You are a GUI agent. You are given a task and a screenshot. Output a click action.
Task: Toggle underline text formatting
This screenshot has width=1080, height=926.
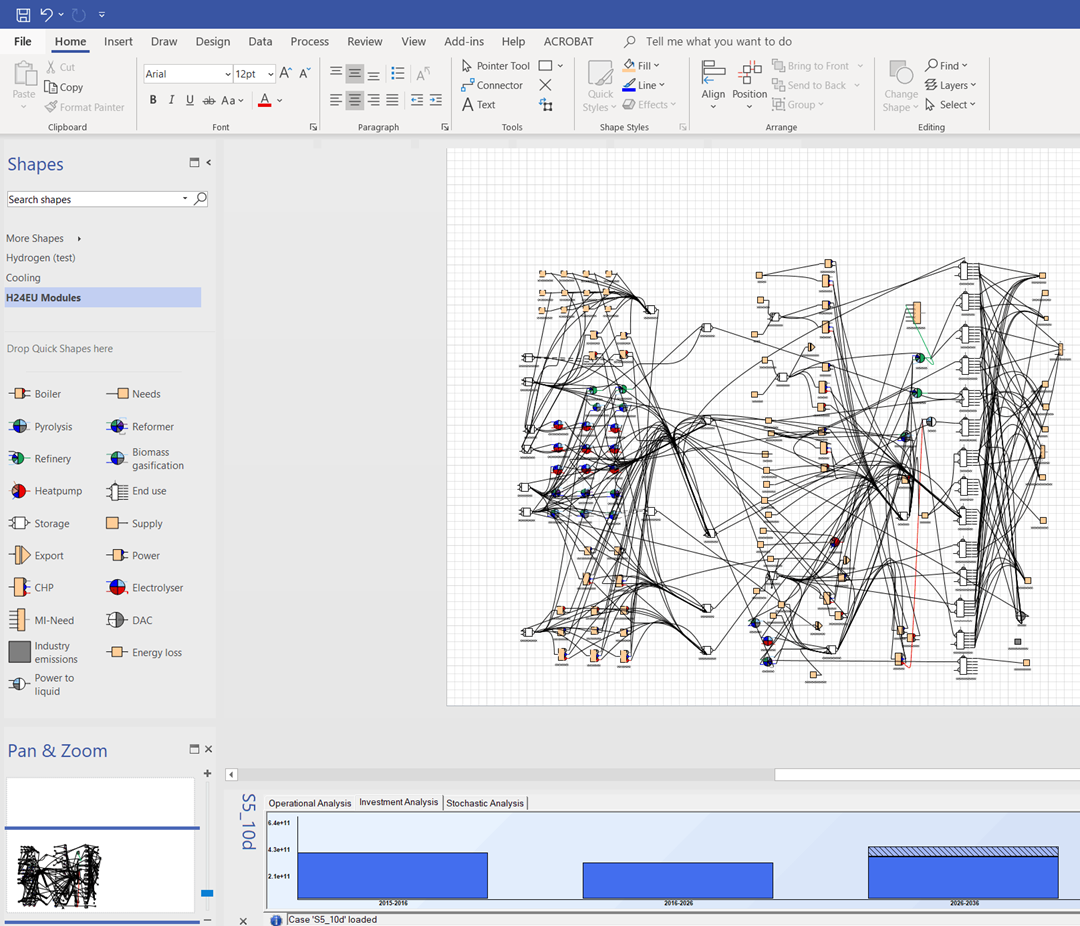pos(190,100)
